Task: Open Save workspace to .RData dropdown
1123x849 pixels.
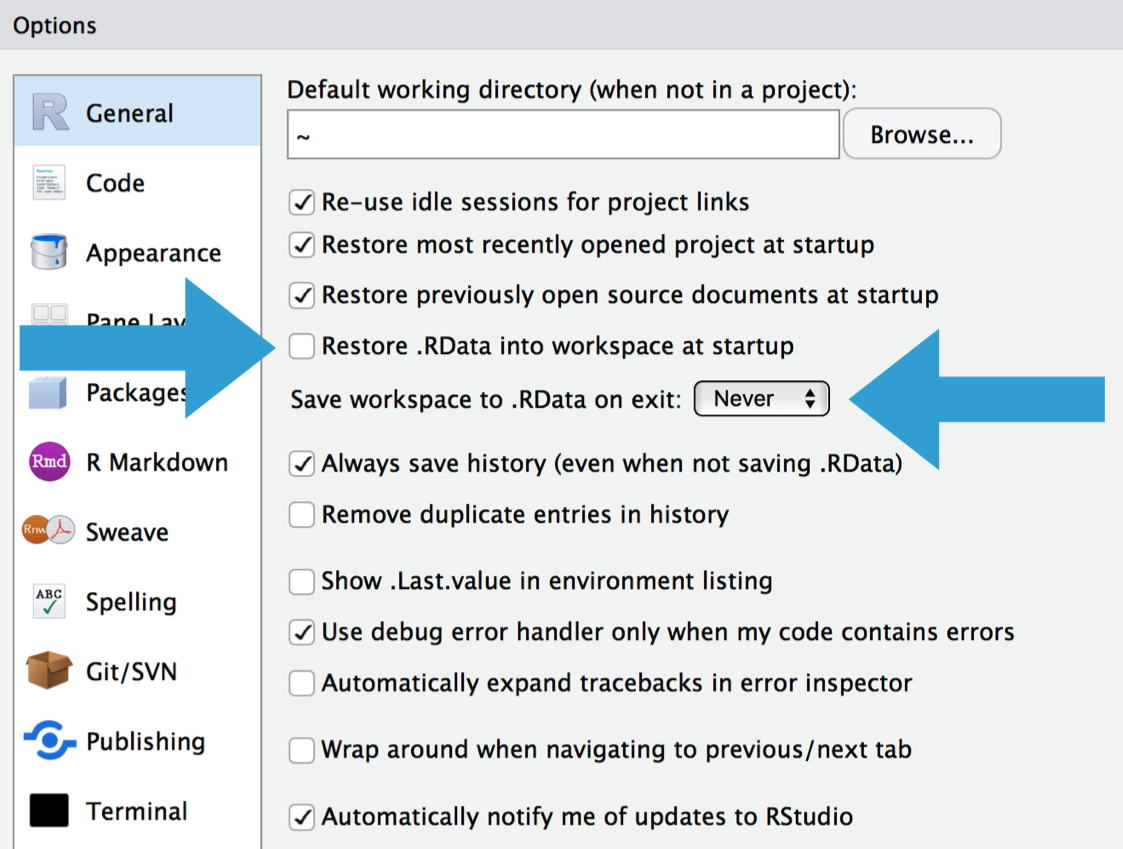Action: [762, 398]
